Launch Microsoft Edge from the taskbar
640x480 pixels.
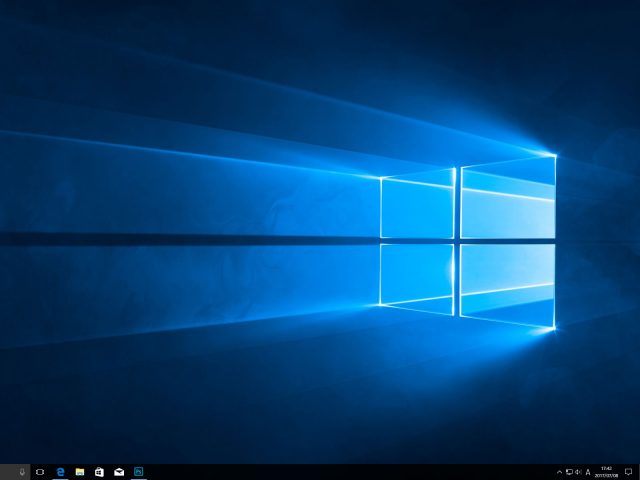click(x=60, y=472)
